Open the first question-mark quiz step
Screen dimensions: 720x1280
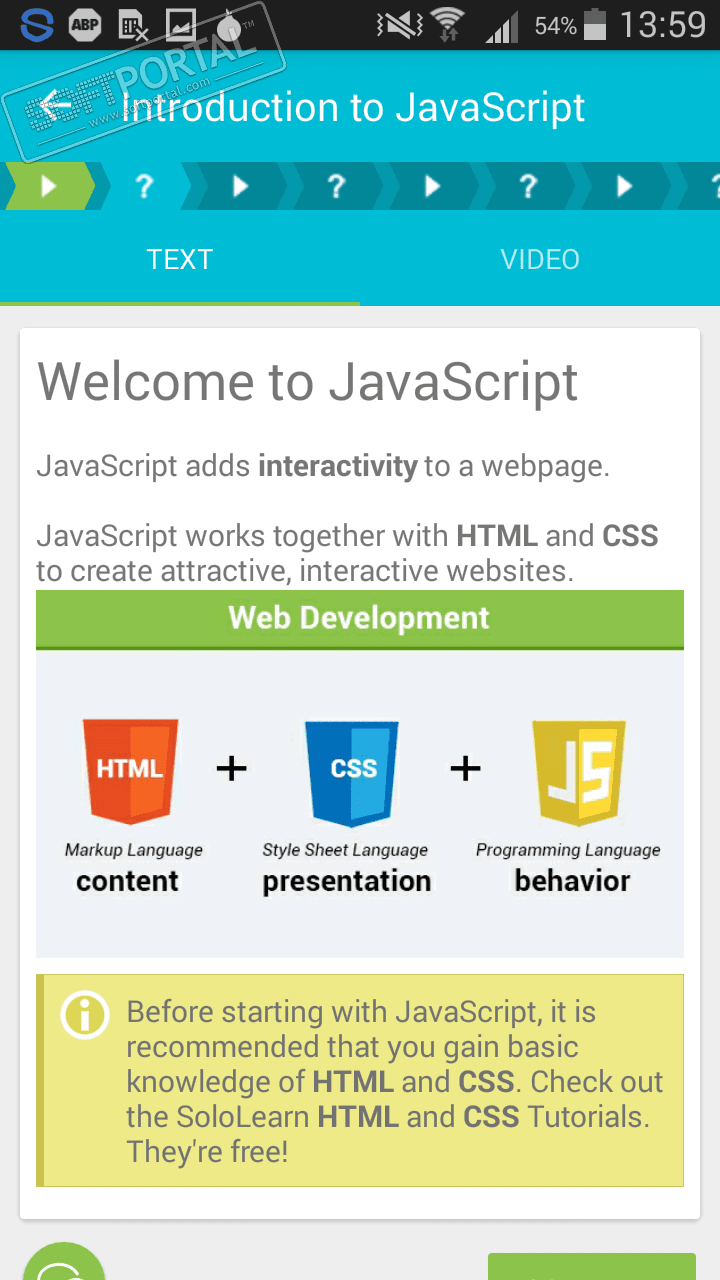tap(144, 186)
